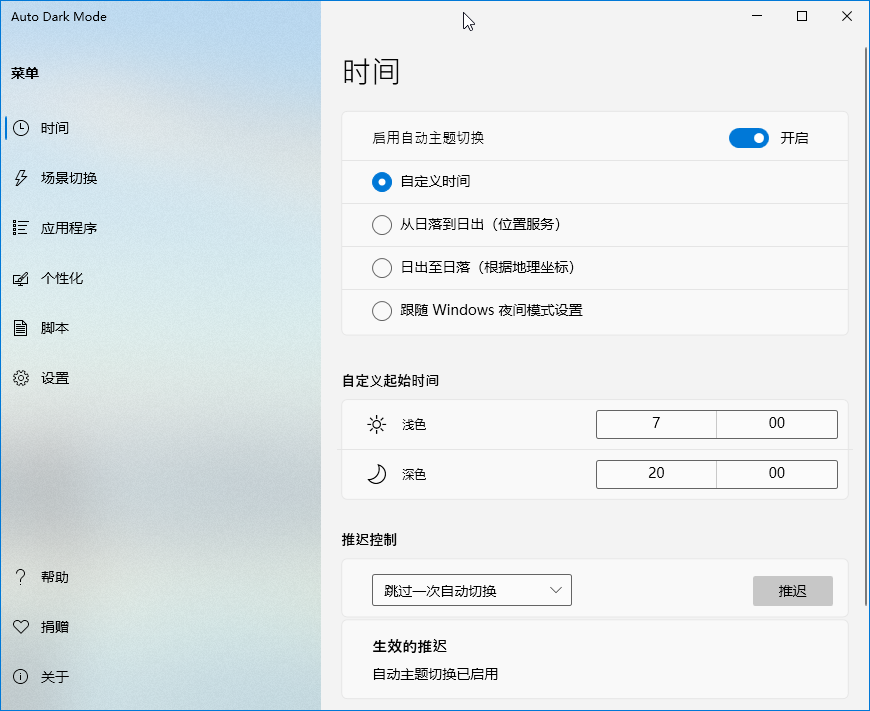Maximize the Auto Dark Mode window

[x=802, y=16]
